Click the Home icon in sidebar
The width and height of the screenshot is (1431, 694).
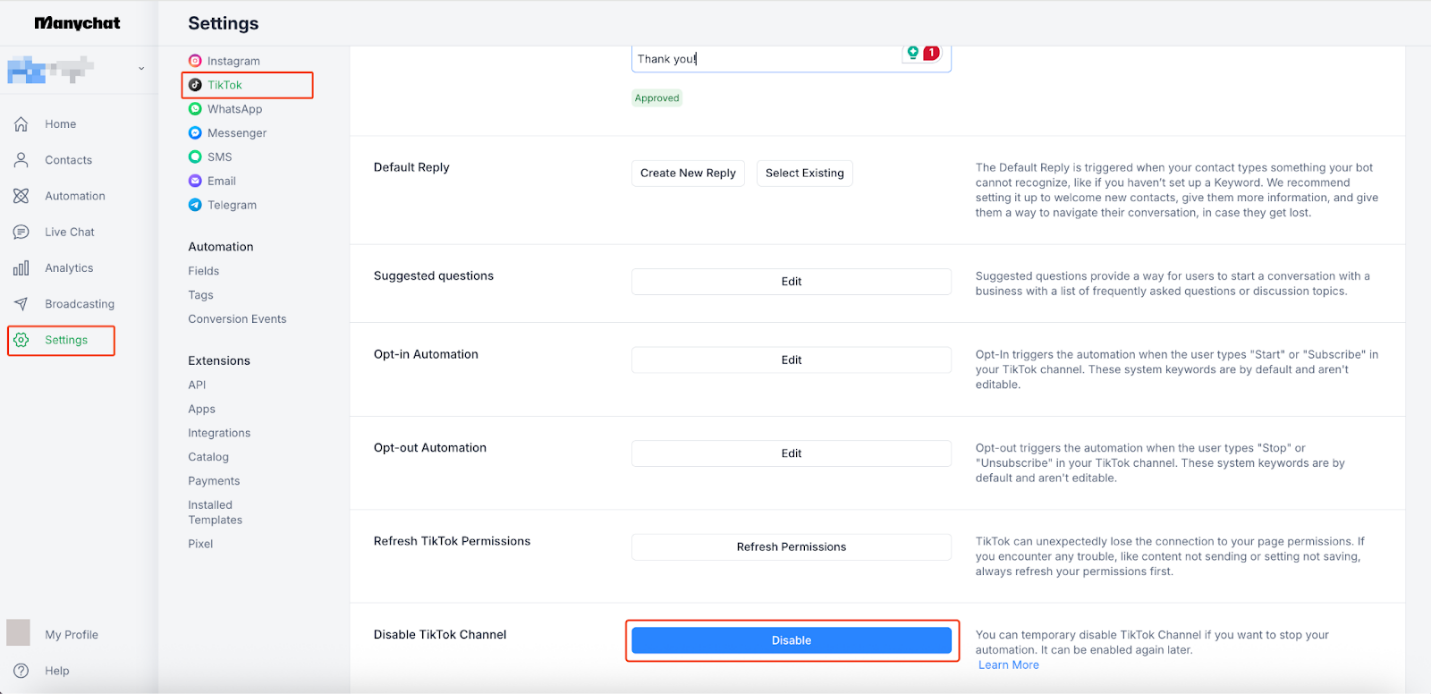point(20,124)
